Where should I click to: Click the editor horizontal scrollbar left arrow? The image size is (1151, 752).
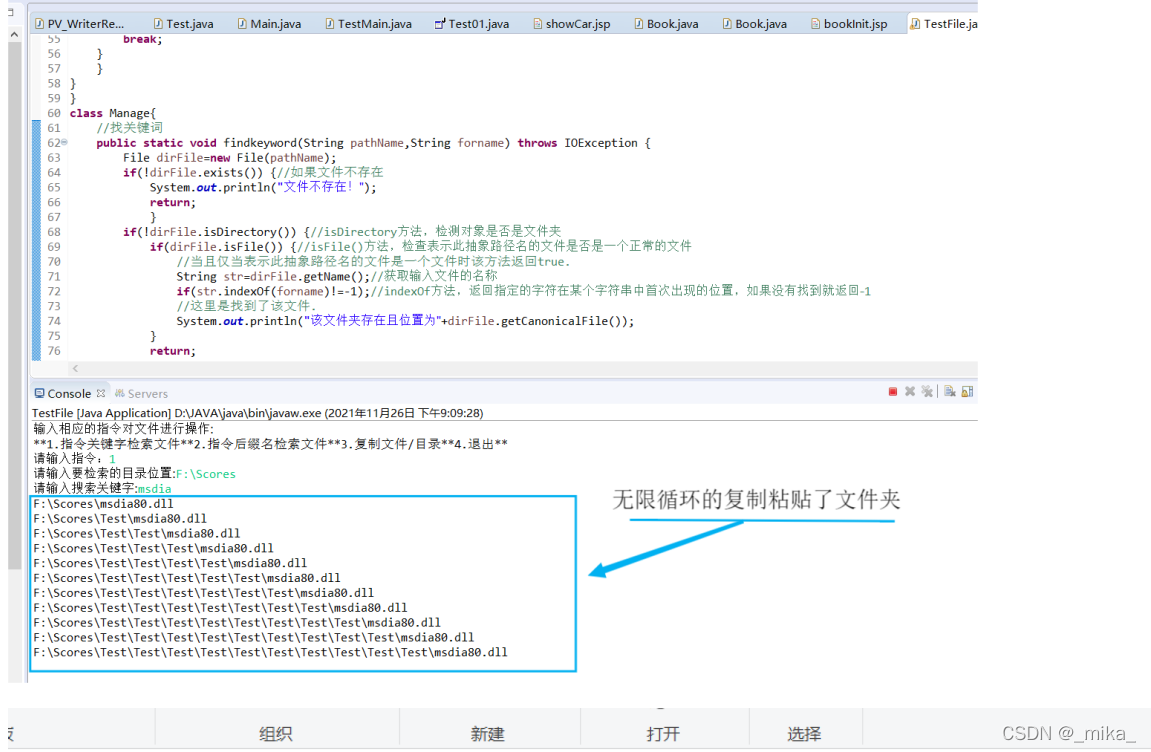click(76, 369)
